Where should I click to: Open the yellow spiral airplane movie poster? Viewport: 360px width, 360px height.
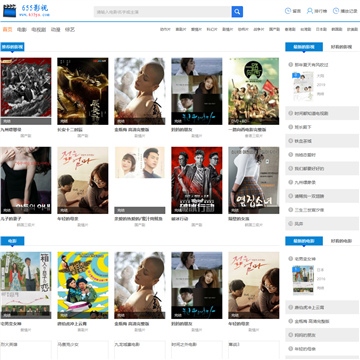[x=83, y=285]
